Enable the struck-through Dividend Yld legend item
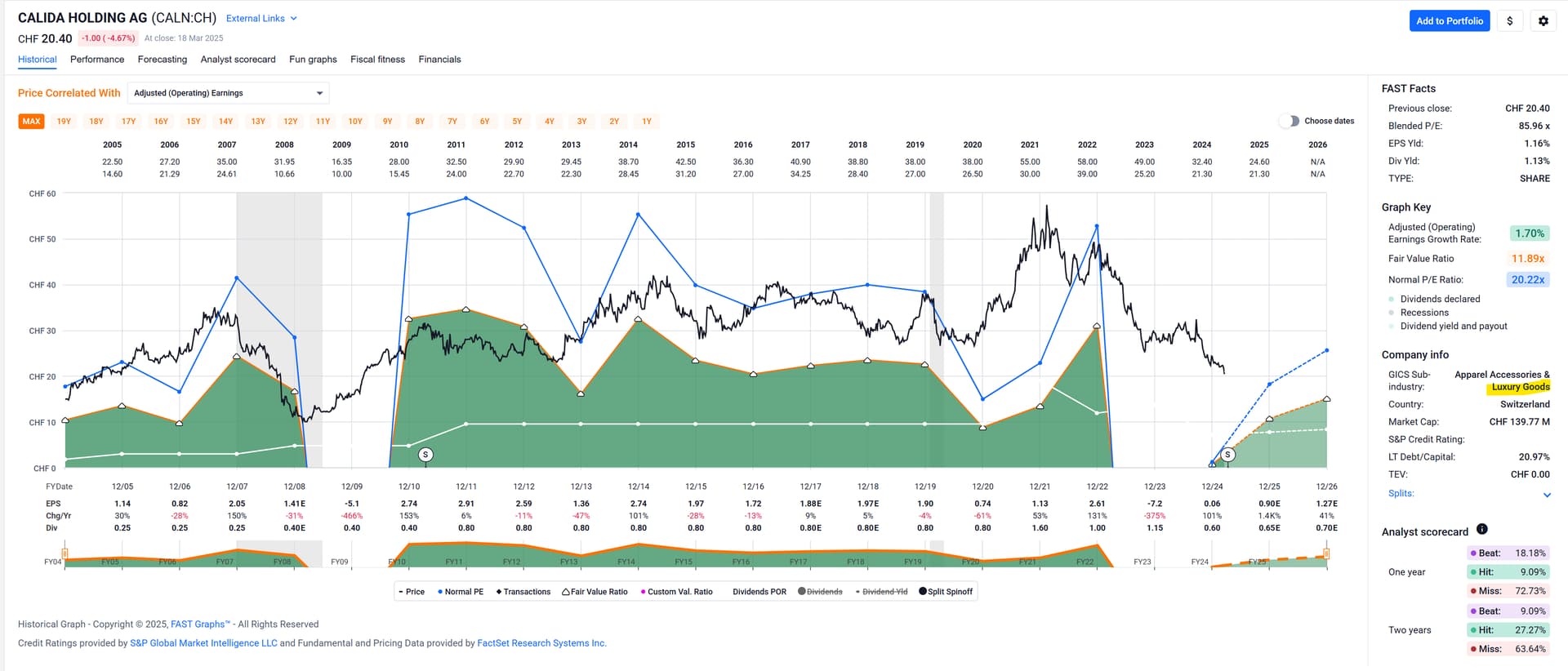 click(x=881, y=592)
